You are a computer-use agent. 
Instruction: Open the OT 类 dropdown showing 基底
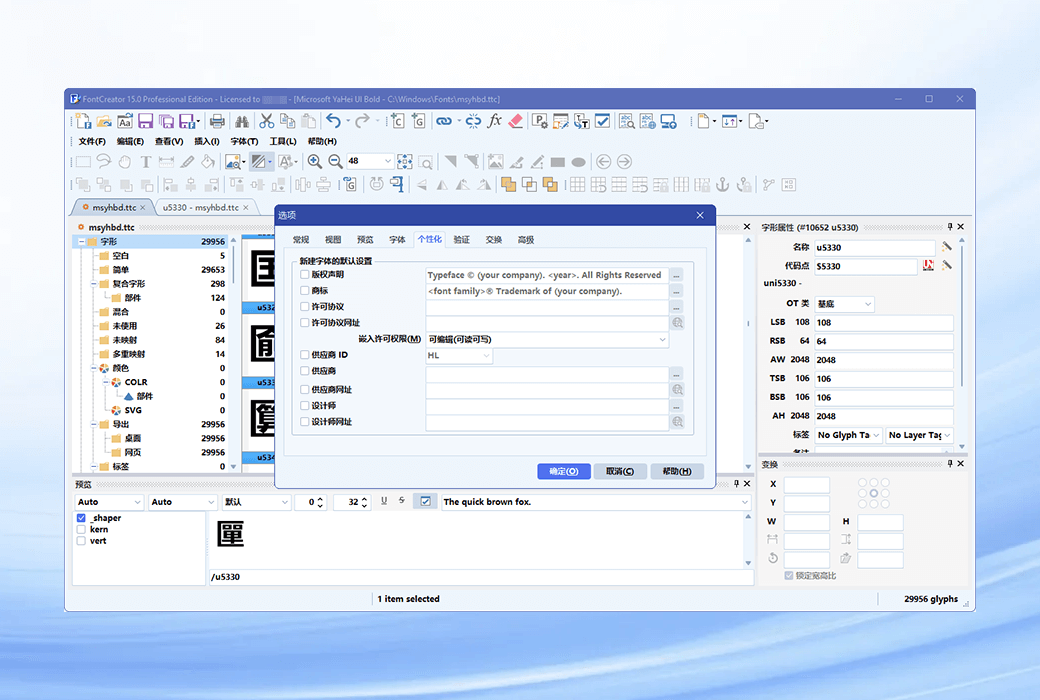pyautogui.click(x=844, y=304)
